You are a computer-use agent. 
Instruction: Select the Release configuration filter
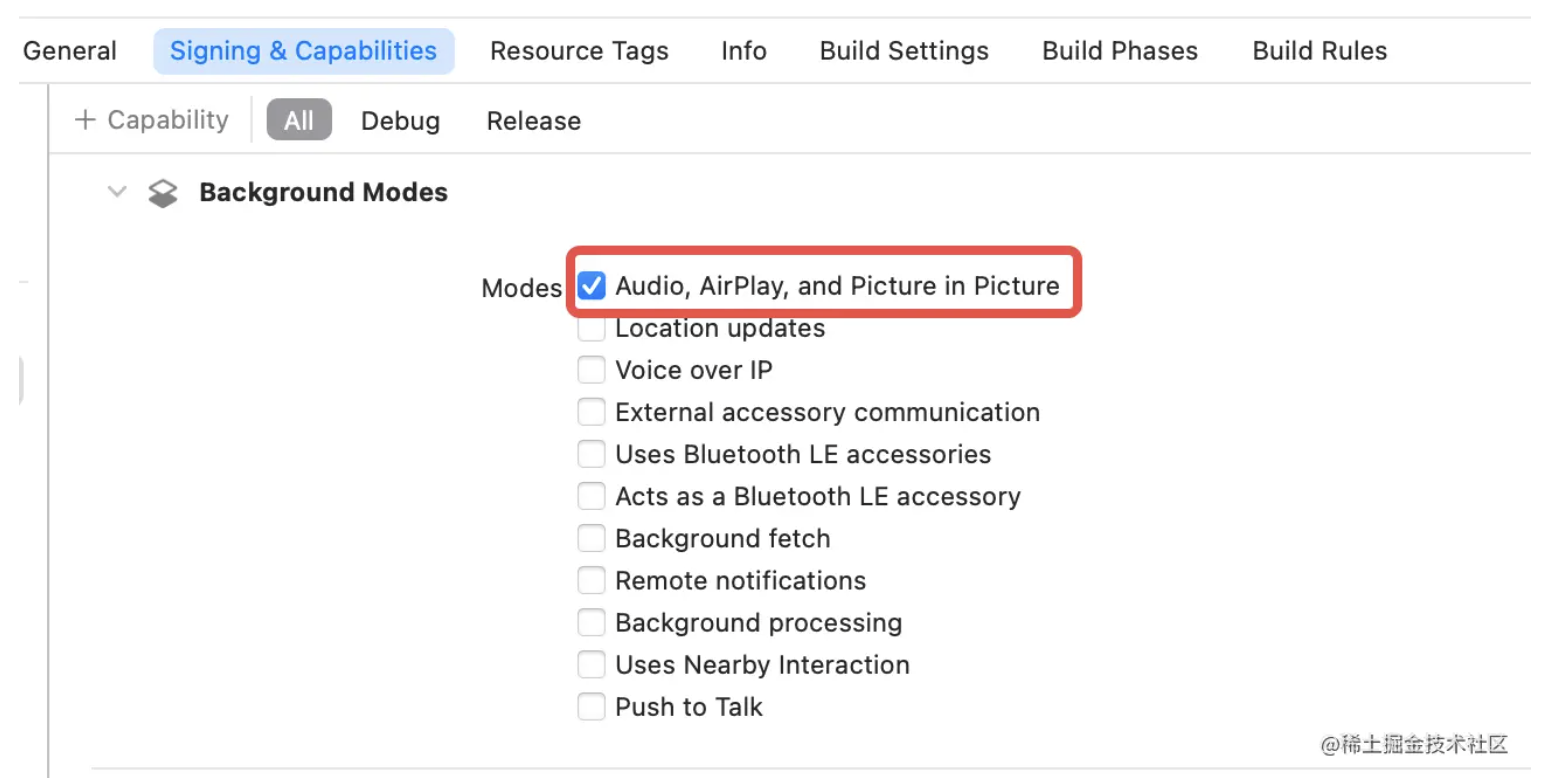point(533,121)
